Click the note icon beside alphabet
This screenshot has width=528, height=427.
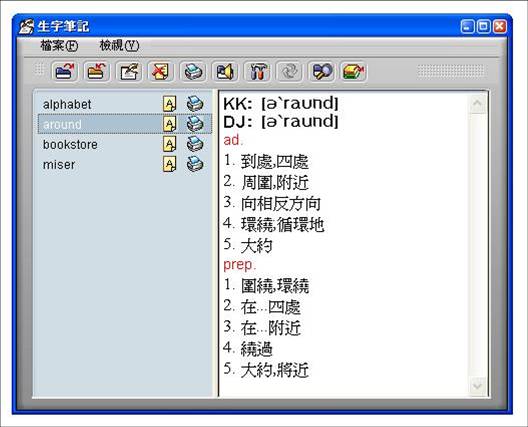pyautogui.click(x=170, y=104)
